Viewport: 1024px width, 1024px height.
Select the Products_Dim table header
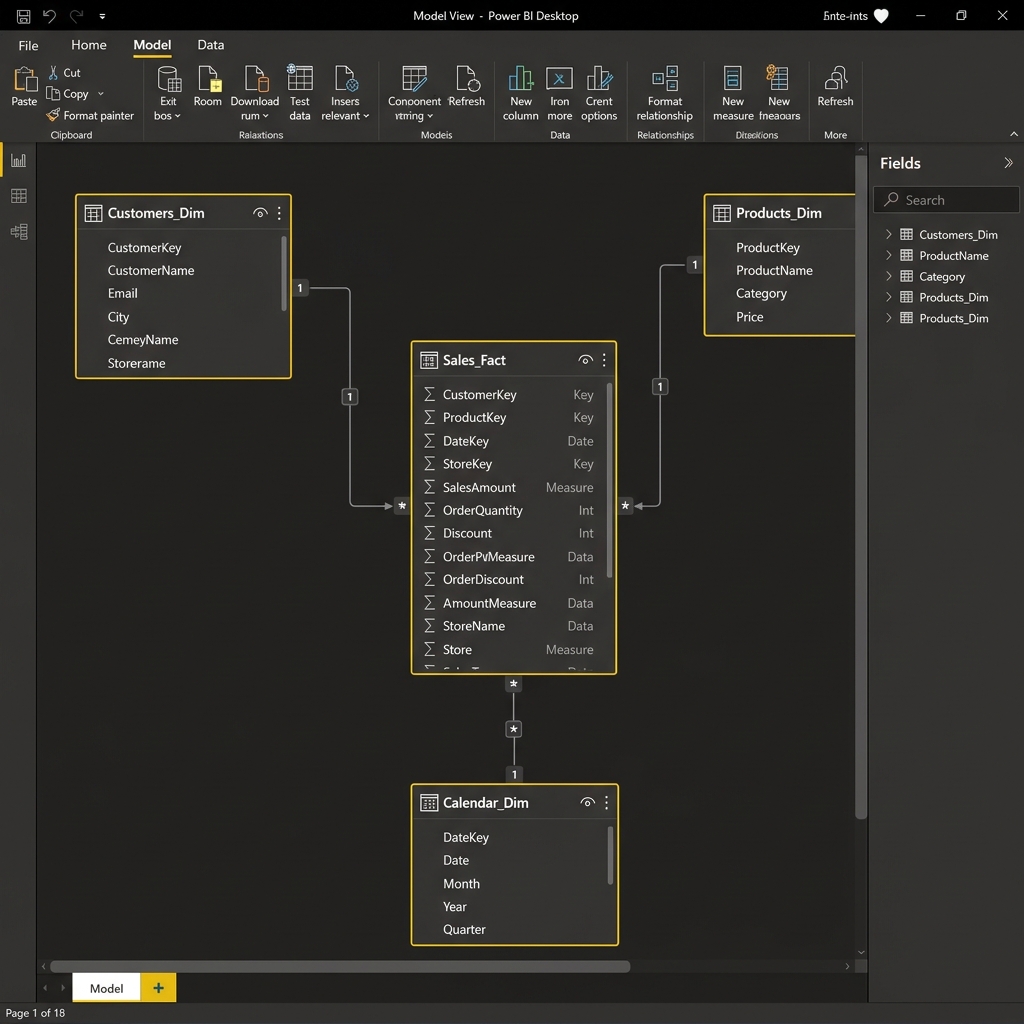[780, 213]
